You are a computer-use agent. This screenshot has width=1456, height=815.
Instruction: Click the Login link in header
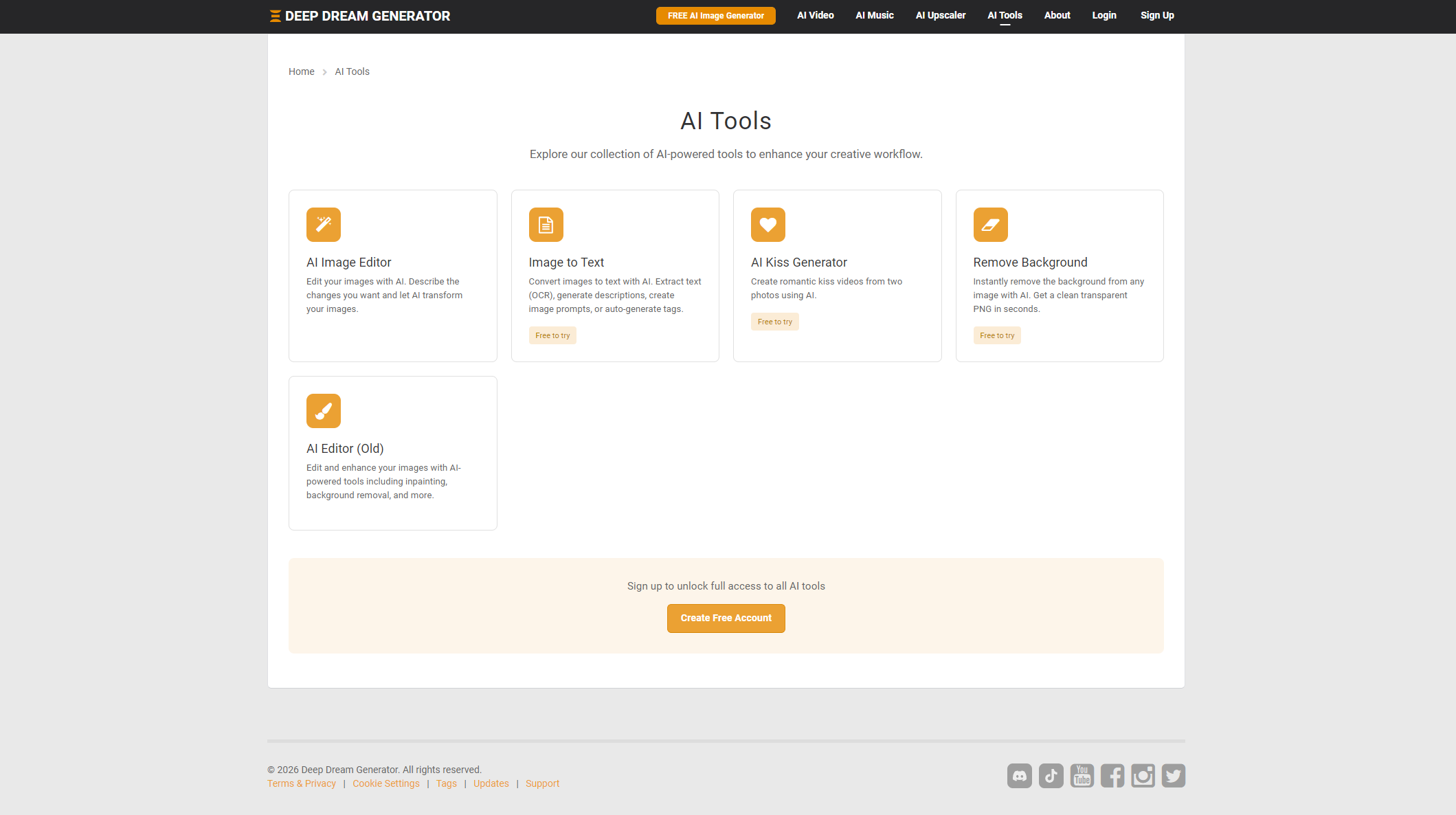pyautogui.click(x=1104, y=15)
